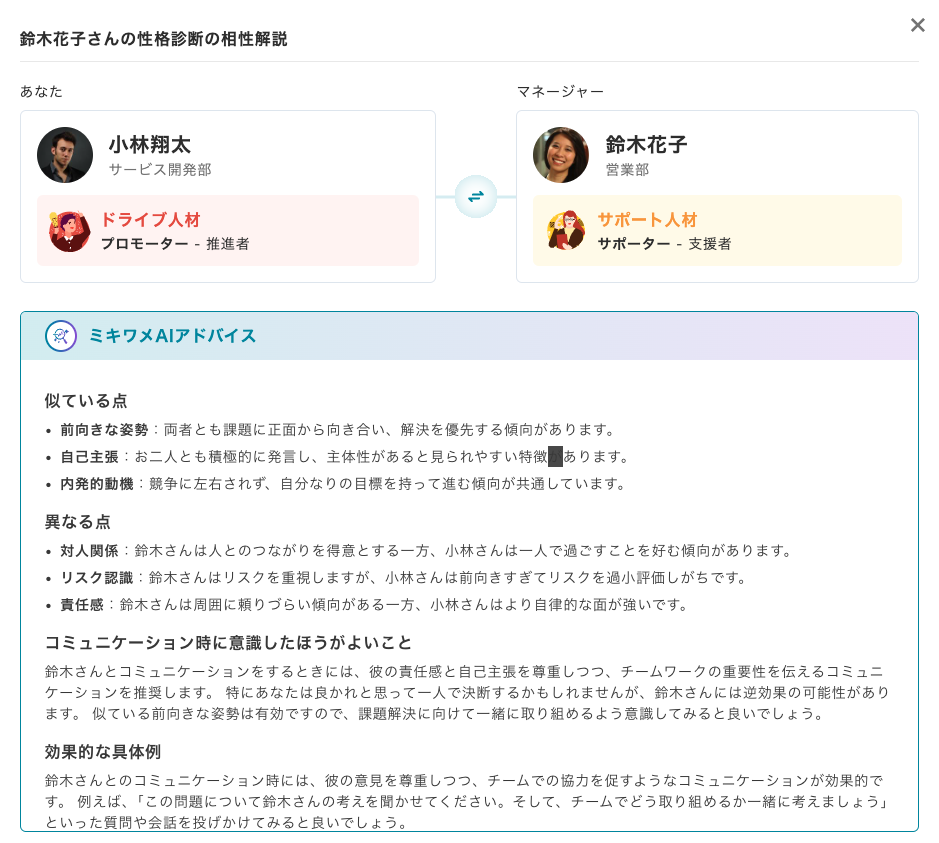Click the リスク認識 bullet label
This screenshot has width=939, height=843.
[x=96, y=578]
